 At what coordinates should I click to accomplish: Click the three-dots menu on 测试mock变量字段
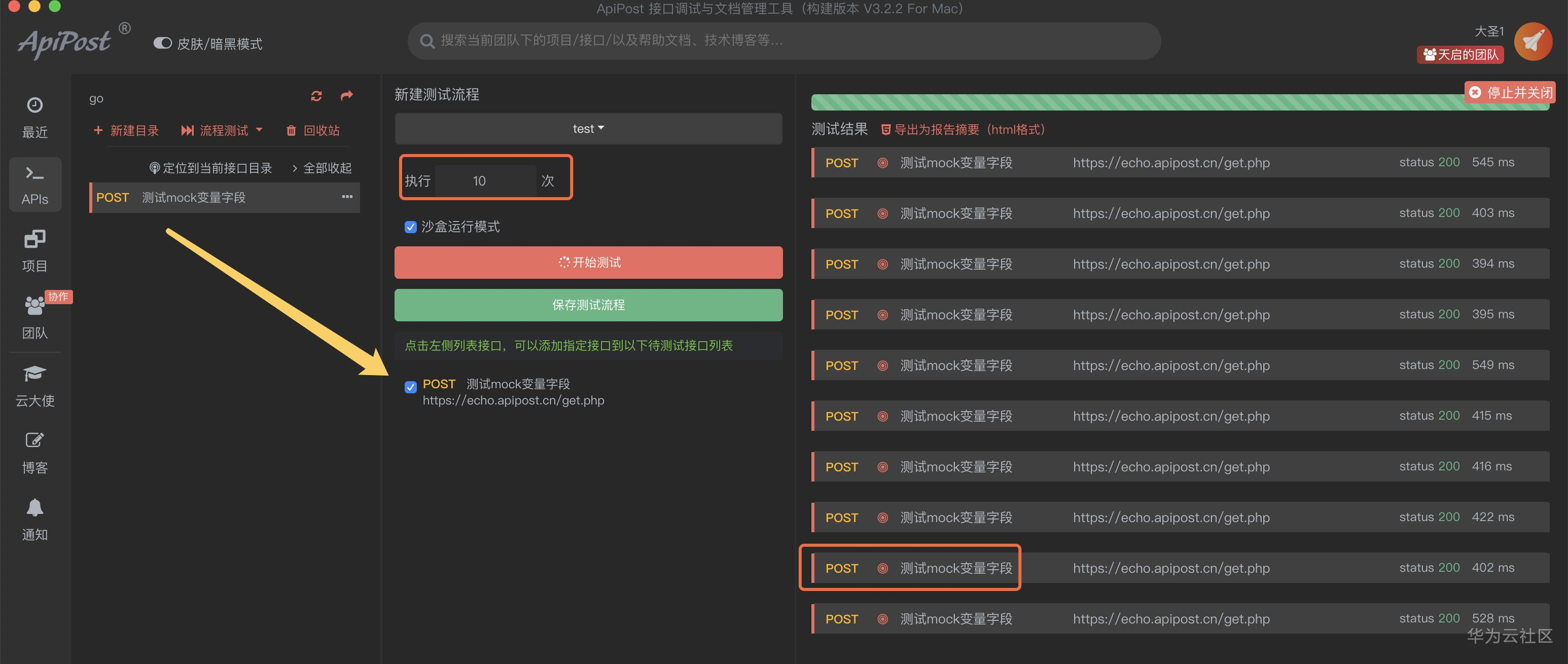point(347,197)
